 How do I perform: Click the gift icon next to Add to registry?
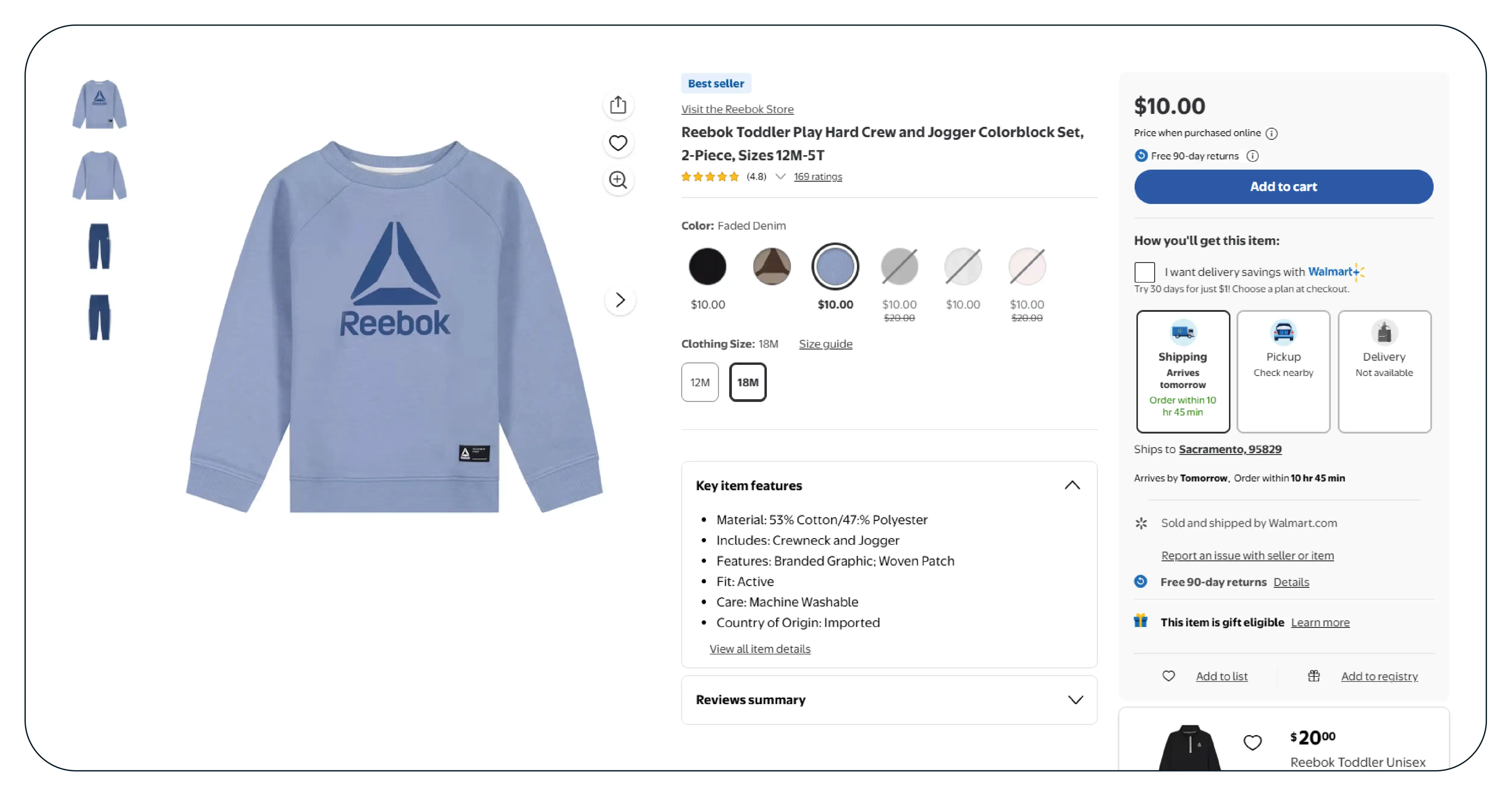click(x=1314, y=676)
